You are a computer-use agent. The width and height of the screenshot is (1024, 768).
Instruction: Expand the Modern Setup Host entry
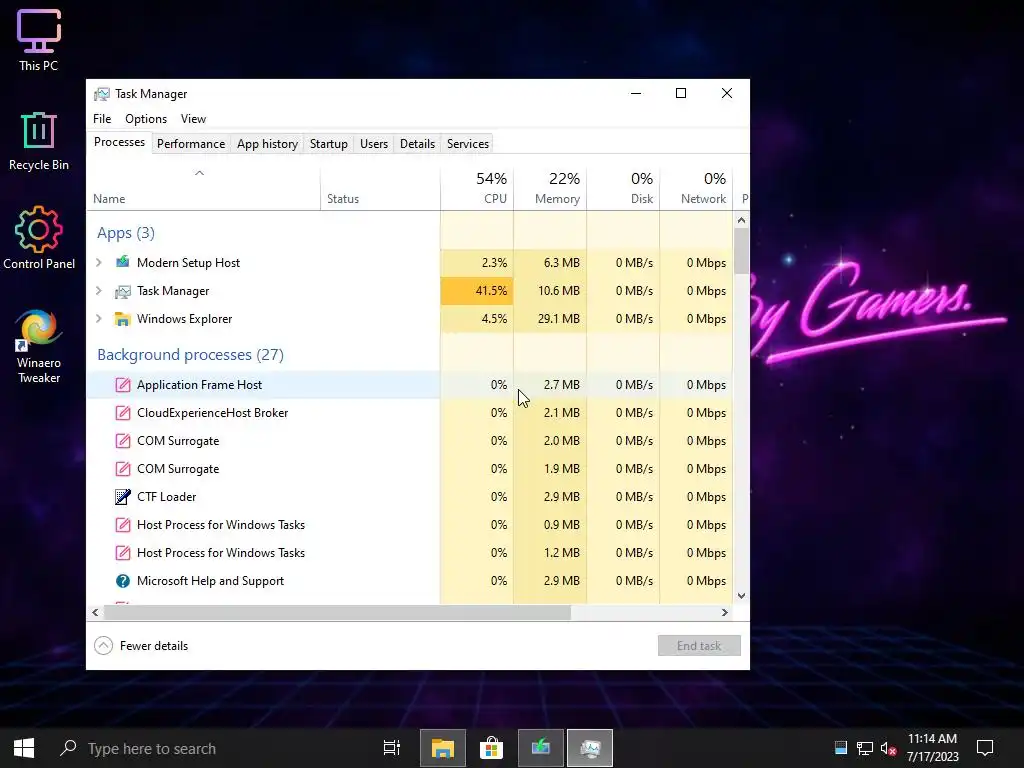(x=99, y=263)
